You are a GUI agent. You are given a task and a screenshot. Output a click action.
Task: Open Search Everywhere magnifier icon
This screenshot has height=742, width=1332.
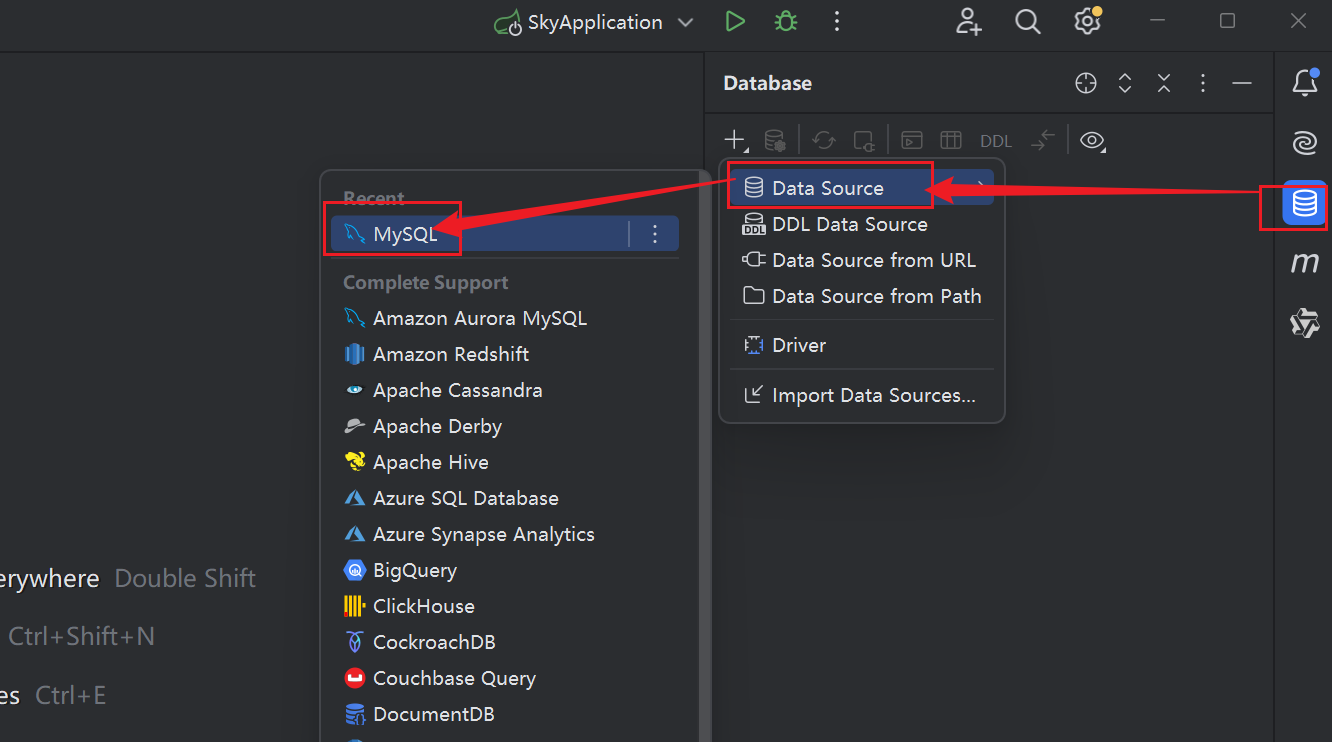pyautogui.click(x=1028, y=21)
